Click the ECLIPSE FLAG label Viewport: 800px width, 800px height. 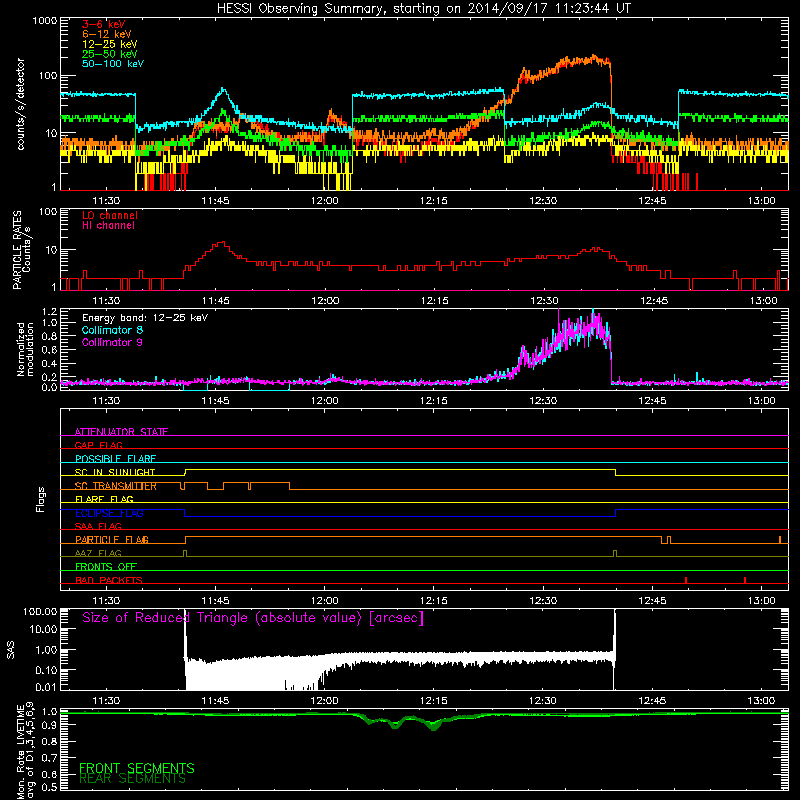point(109,513)
